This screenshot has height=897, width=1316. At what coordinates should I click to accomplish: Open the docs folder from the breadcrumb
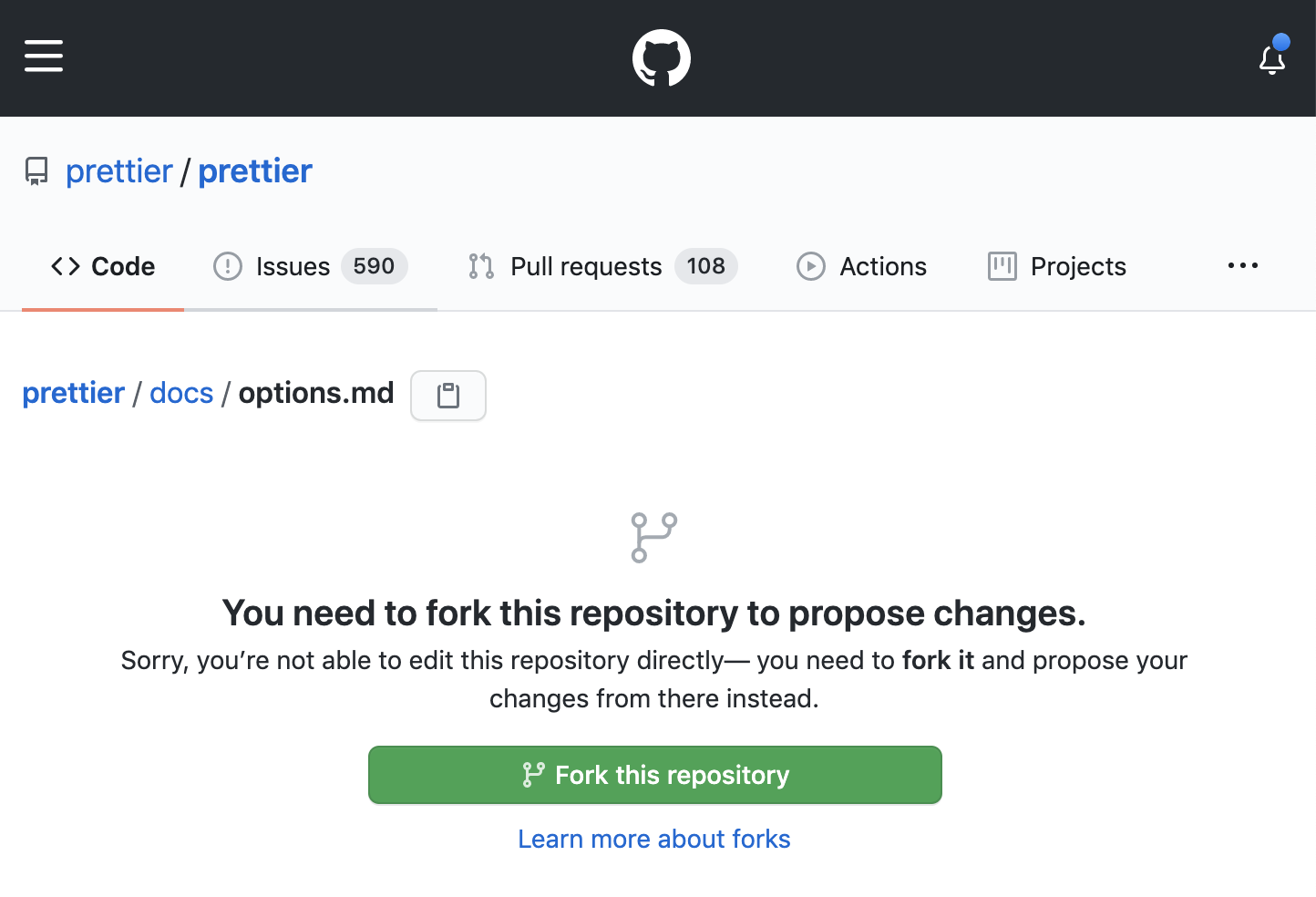[x=181, y=393]
